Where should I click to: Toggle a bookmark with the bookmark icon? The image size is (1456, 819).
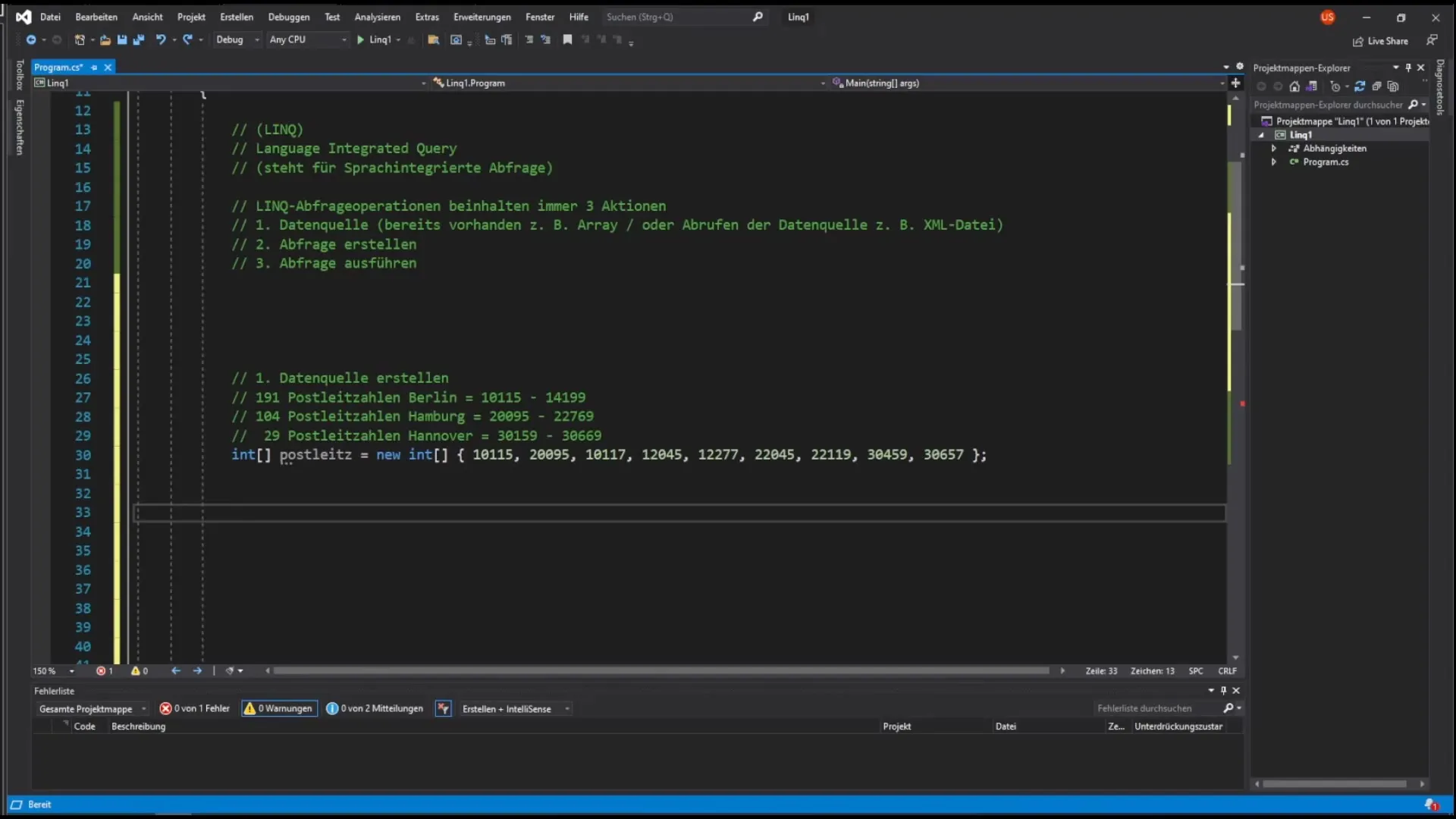567,39
